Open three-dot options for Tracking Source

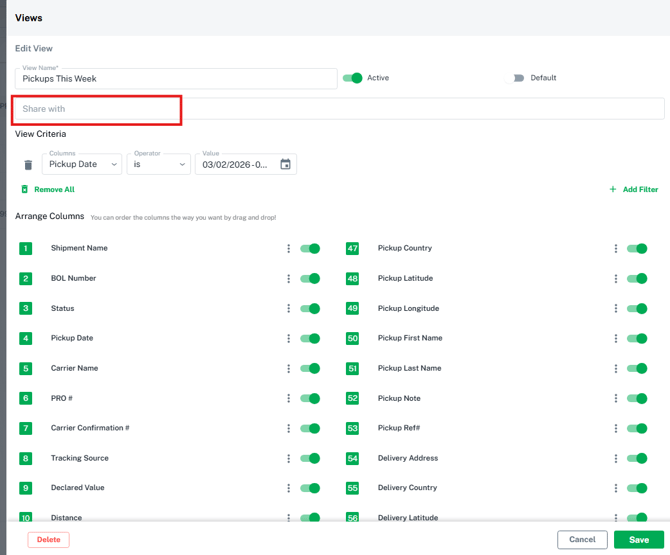click(x=289, y=459)
